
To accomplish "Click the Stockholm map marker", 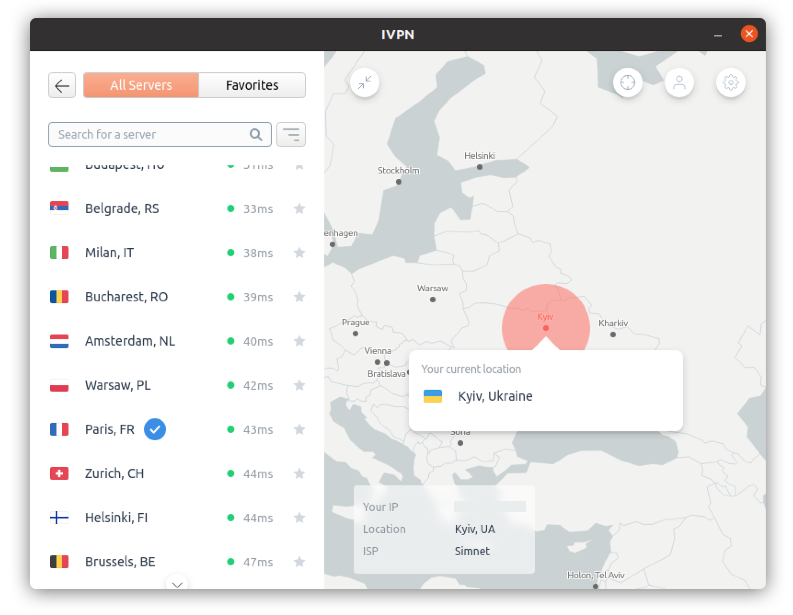I will (399, 182).
